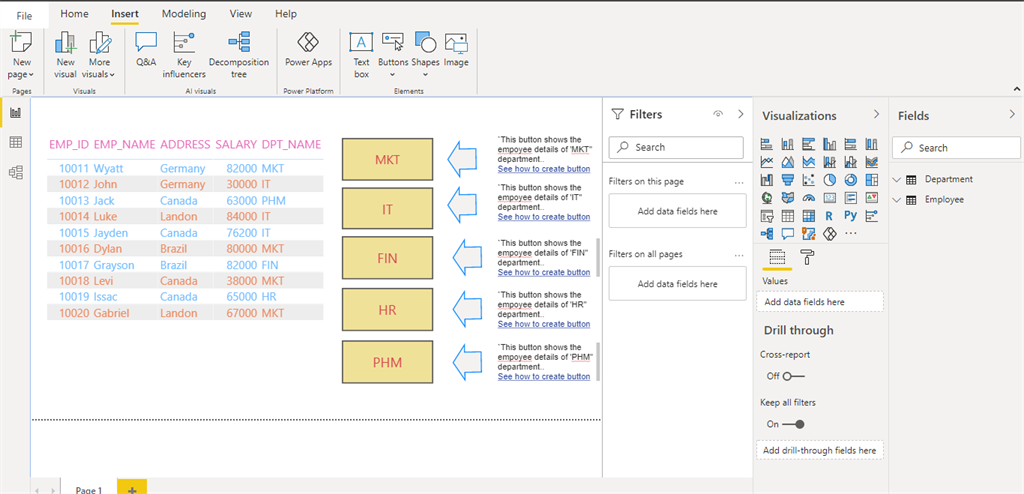Switch to the Format paint roller tab
1024x494 pixels.
(808, 258)
